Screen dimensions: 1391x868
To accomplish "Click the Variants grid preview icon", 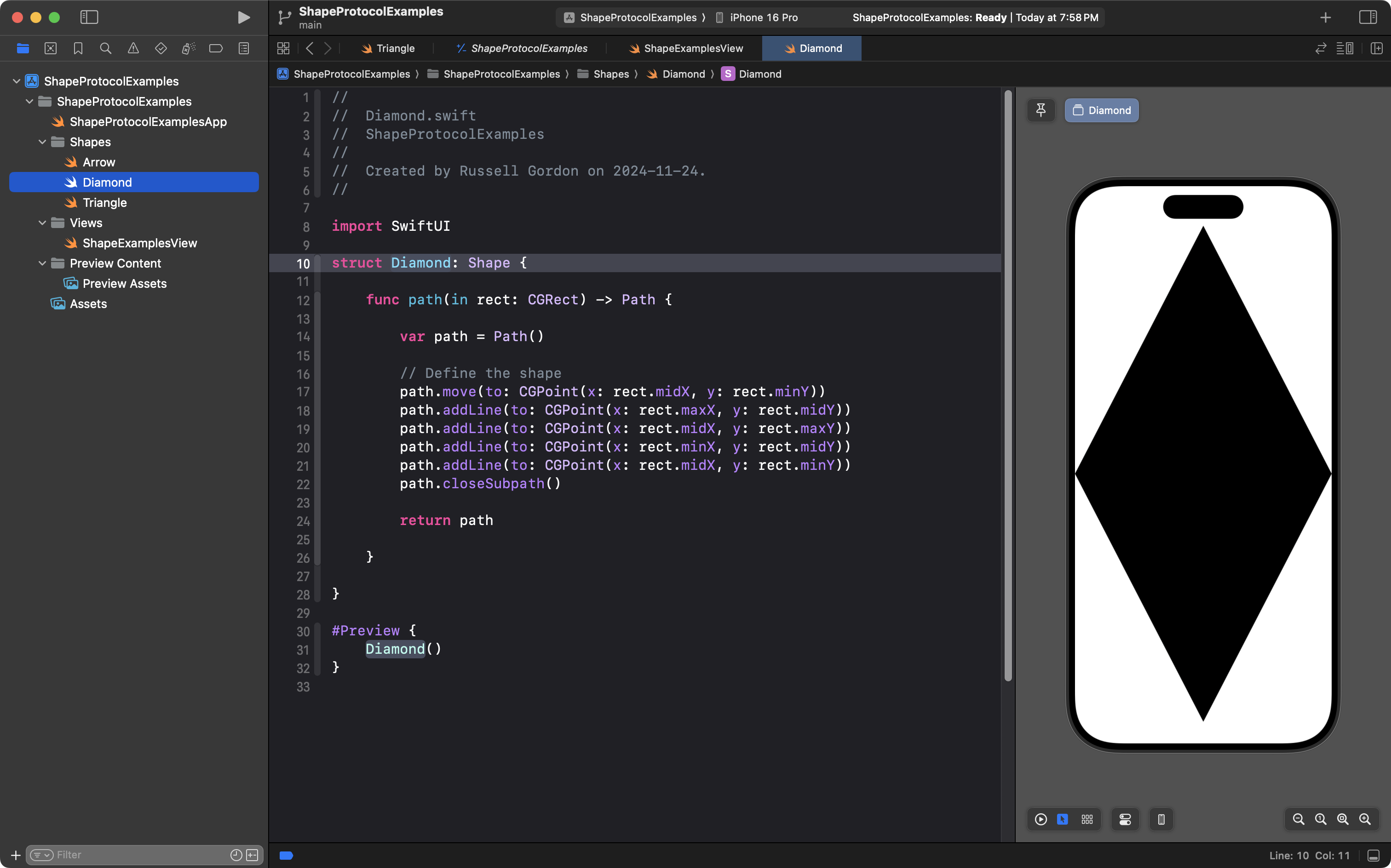I will pos(1087,819).
